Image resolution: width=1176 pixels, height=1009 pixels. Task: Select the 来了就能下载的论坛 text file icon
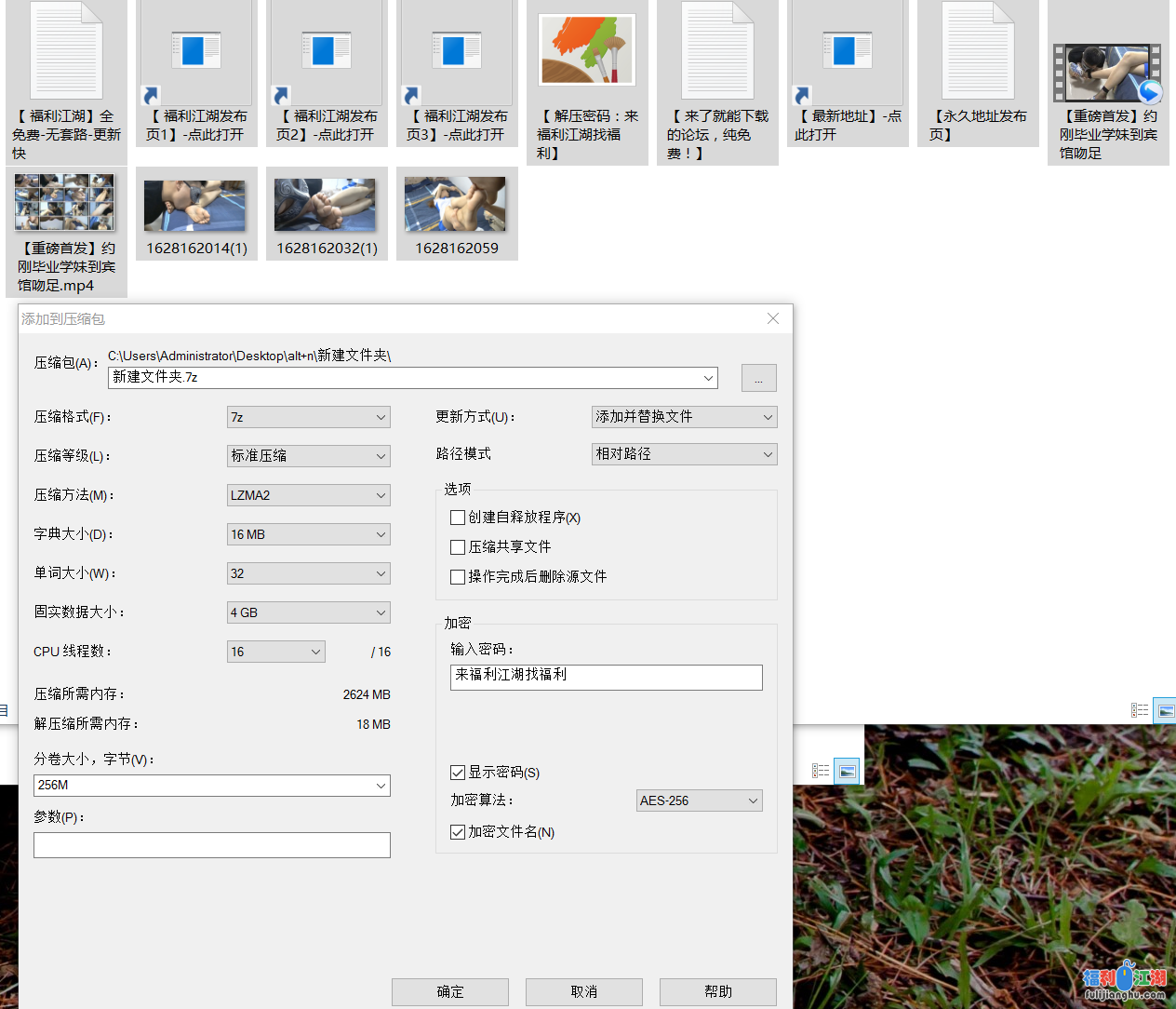click(716, 51)
